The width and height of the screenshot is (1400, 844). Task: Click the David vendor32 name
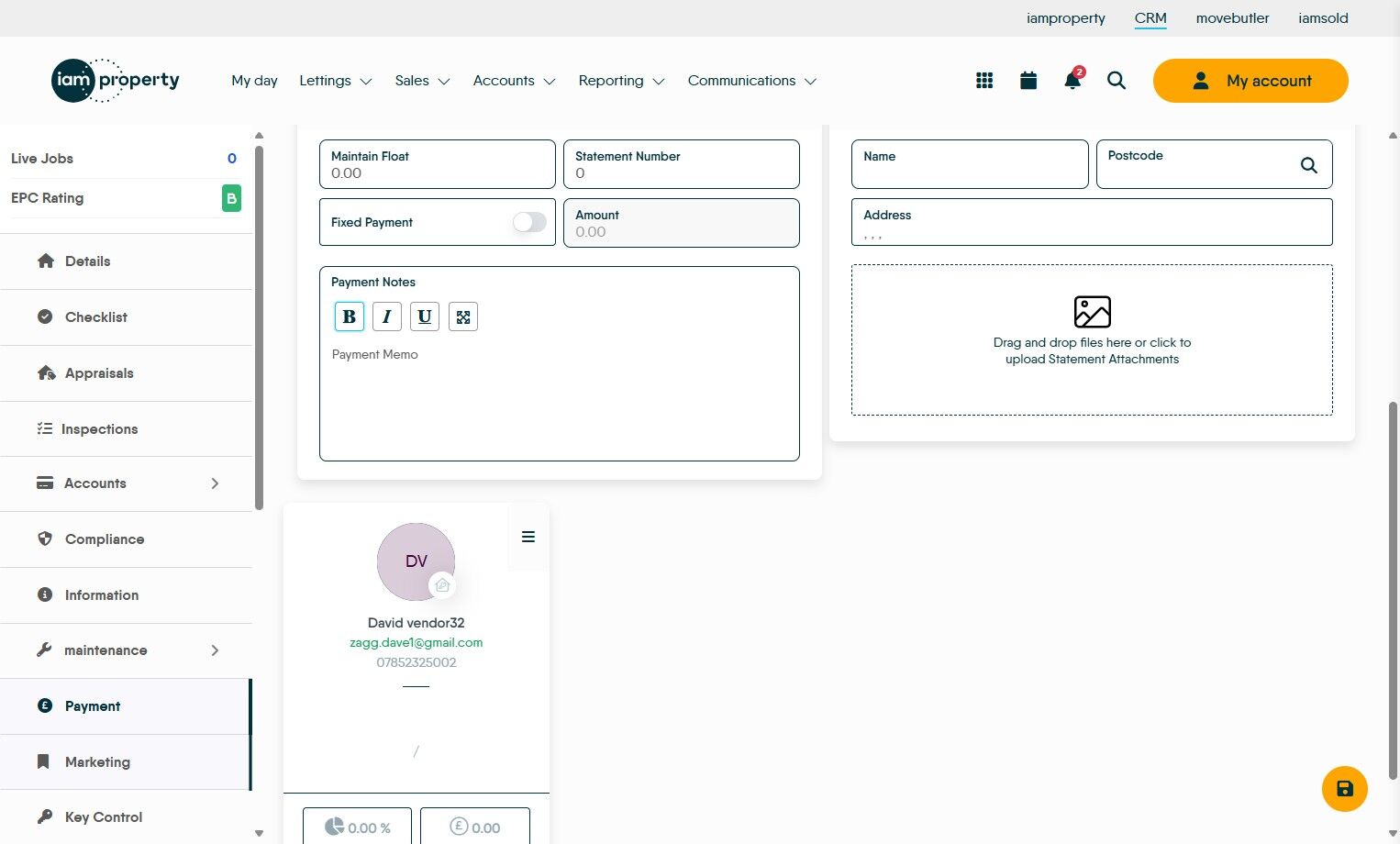tap(417, 623)
